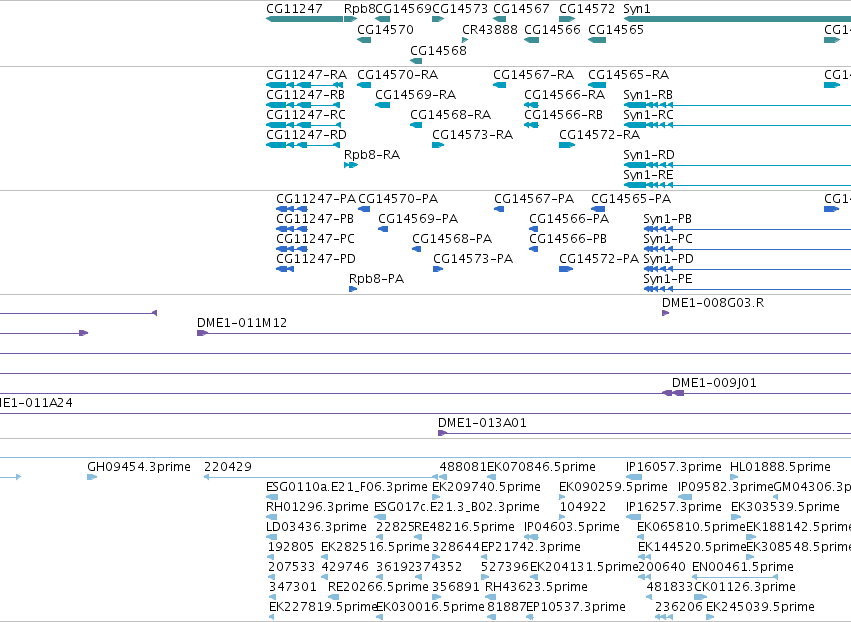
Task: Click EST IP16057.3prime
Action: [674, 467]
